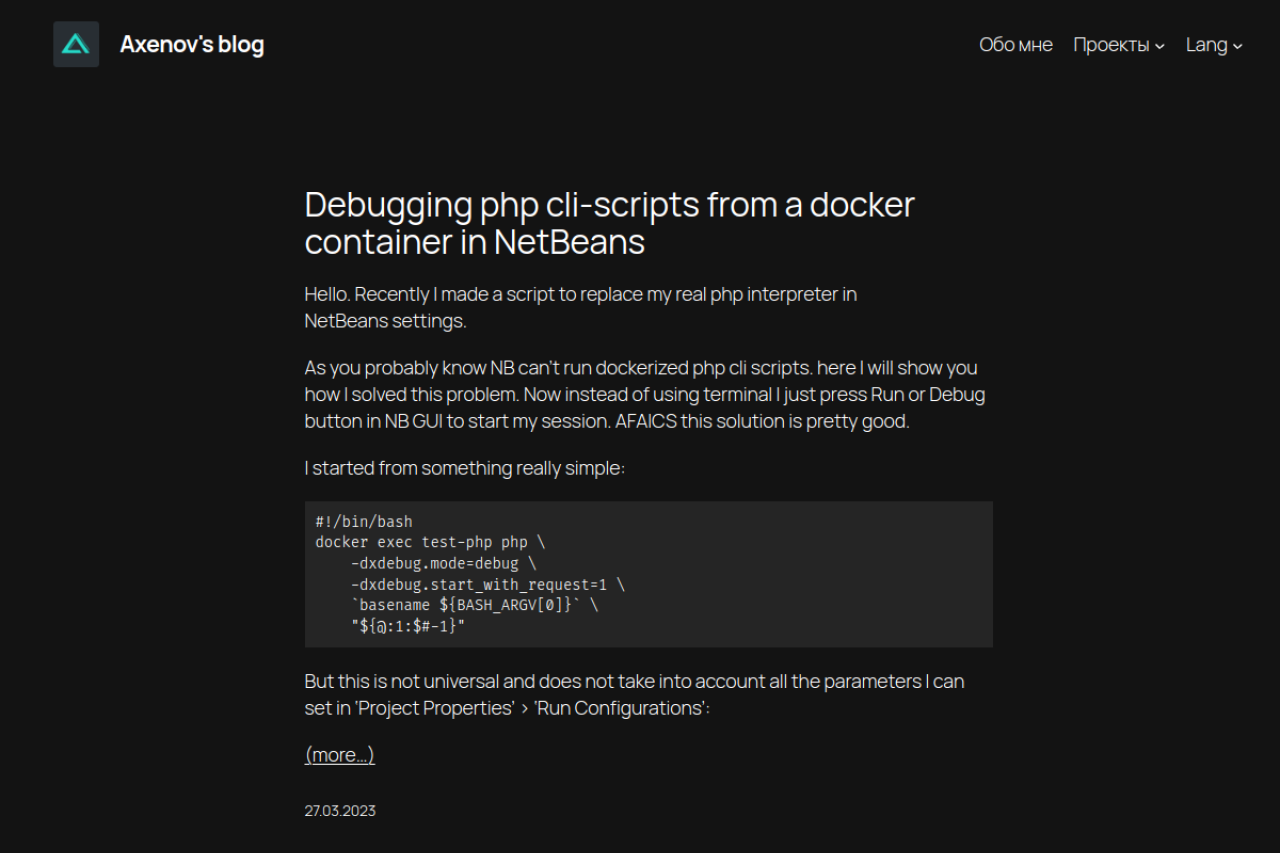Click the teal triangle site logo
This screenshot has height=853, width=1280.
(x=76, y=44)
